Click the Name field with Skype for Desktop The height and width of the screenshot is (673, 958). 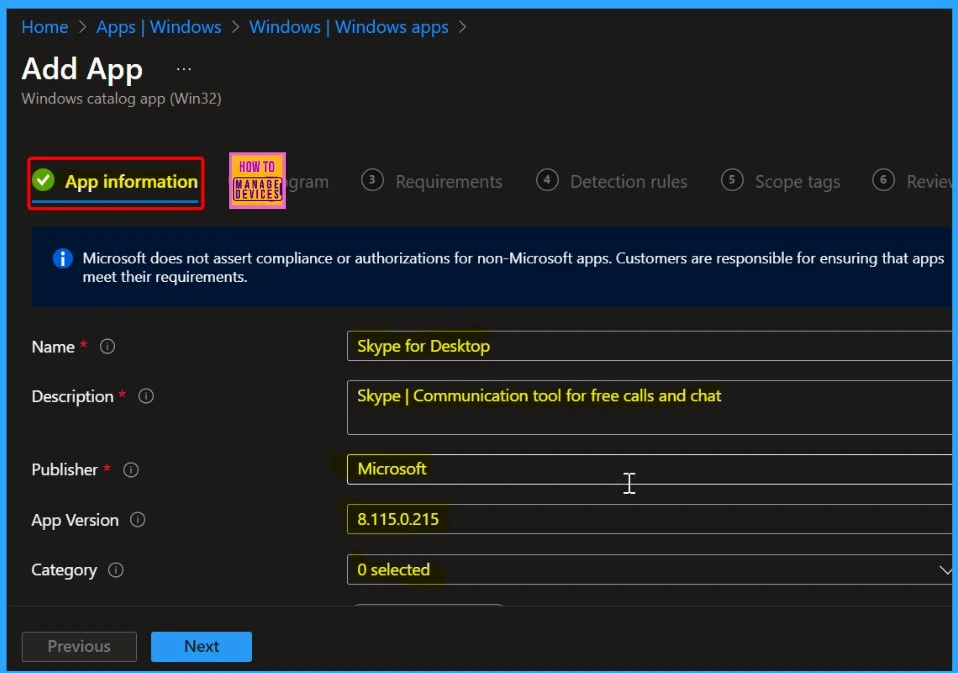[649, 346]
